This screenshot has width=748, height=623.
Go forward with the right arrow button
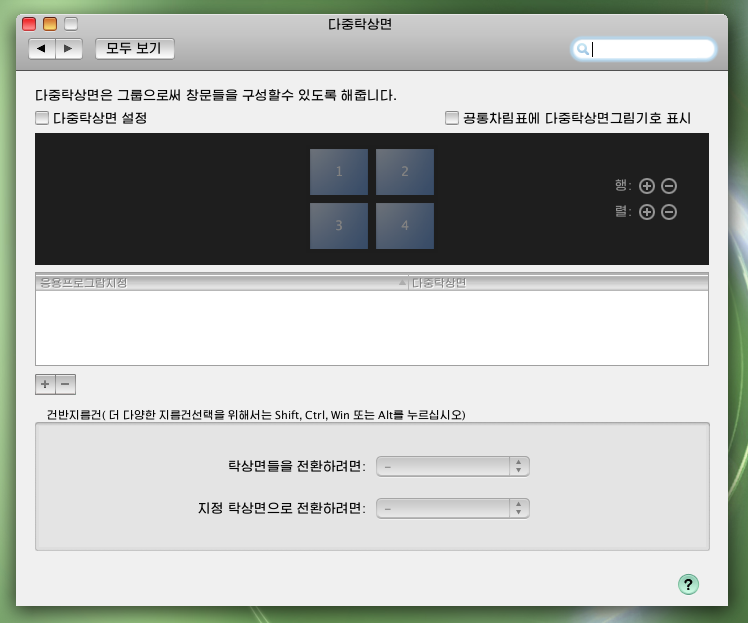click(x=69, y=49)
